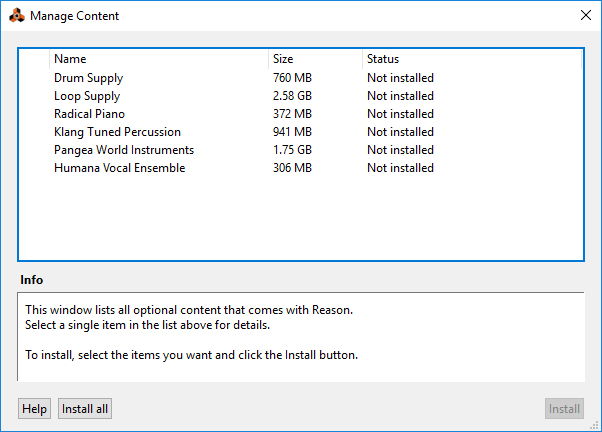Click the Not installed status of Radical Piano
This screenshot has height=432, width=602.
(400, 114)
